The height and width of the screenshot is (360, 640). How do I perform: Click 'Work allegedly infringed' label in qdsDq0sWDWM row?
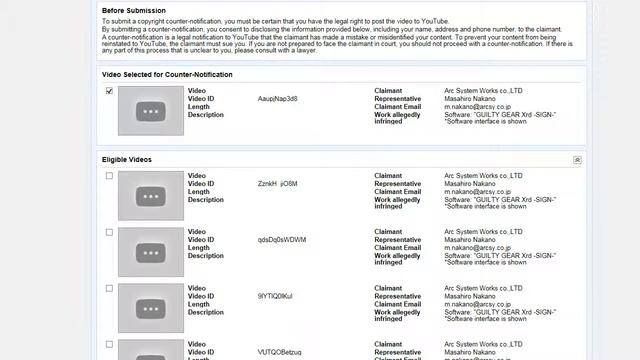[x=397, y=259]
